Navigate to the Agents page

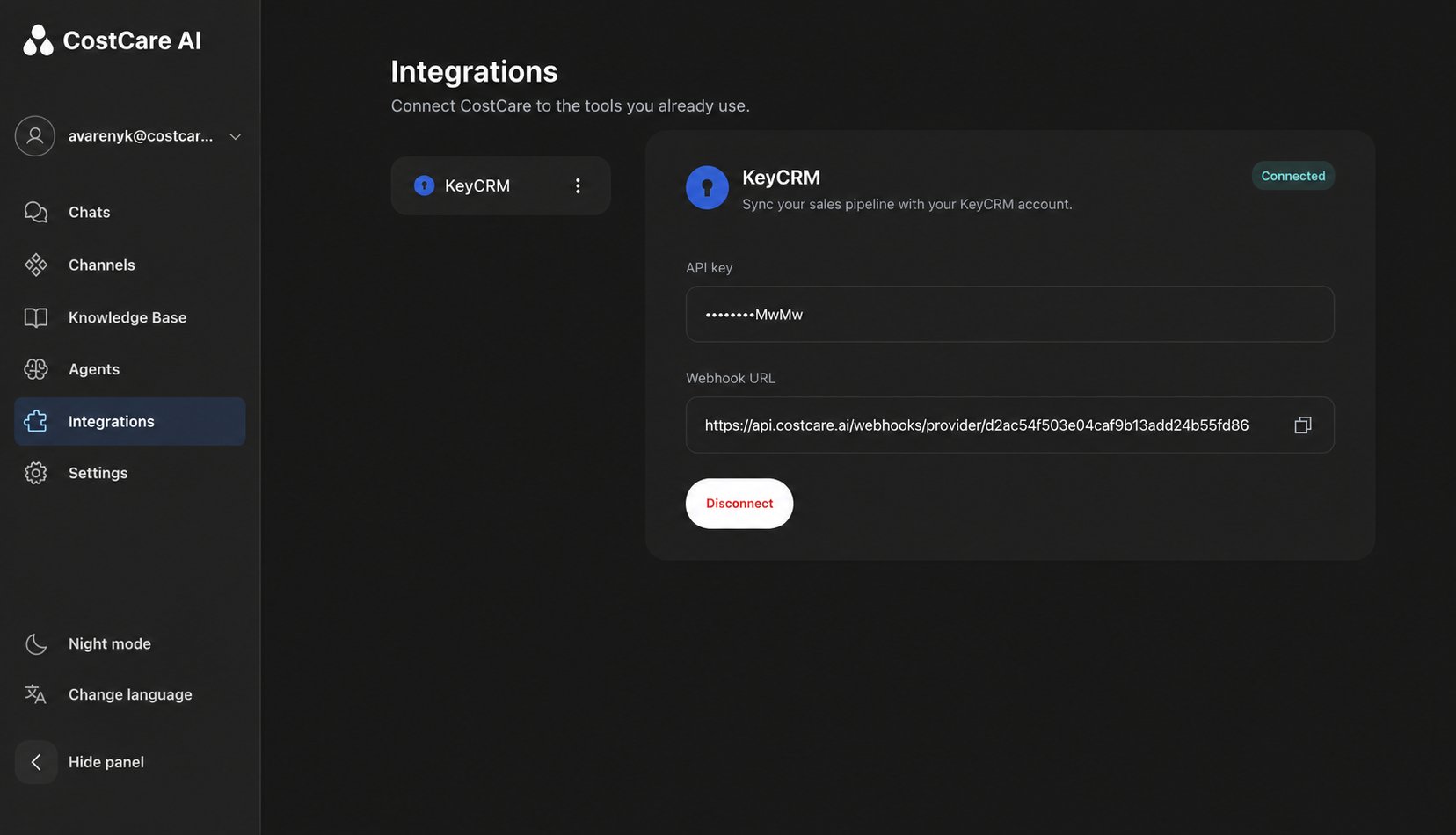130,369
